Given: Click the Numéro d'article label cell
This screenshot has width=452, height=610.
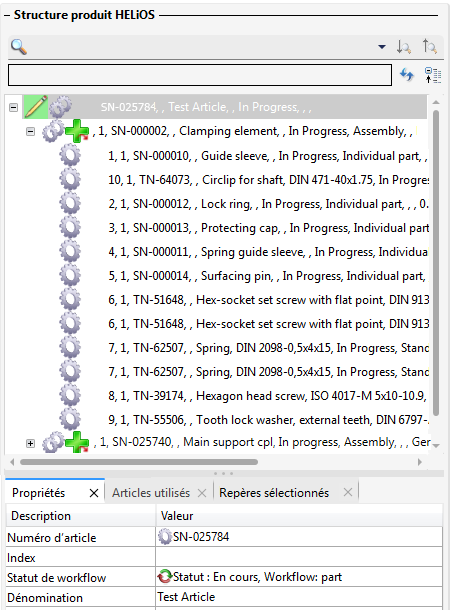Looking at the screenshot, I should [81, 537].
